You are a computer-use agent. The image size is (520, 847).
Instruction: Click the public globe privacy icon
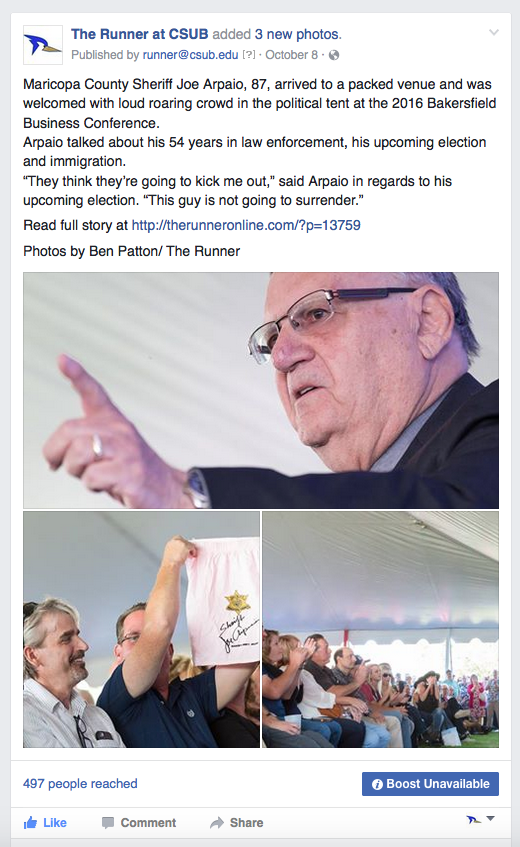(x=334, y=55)
